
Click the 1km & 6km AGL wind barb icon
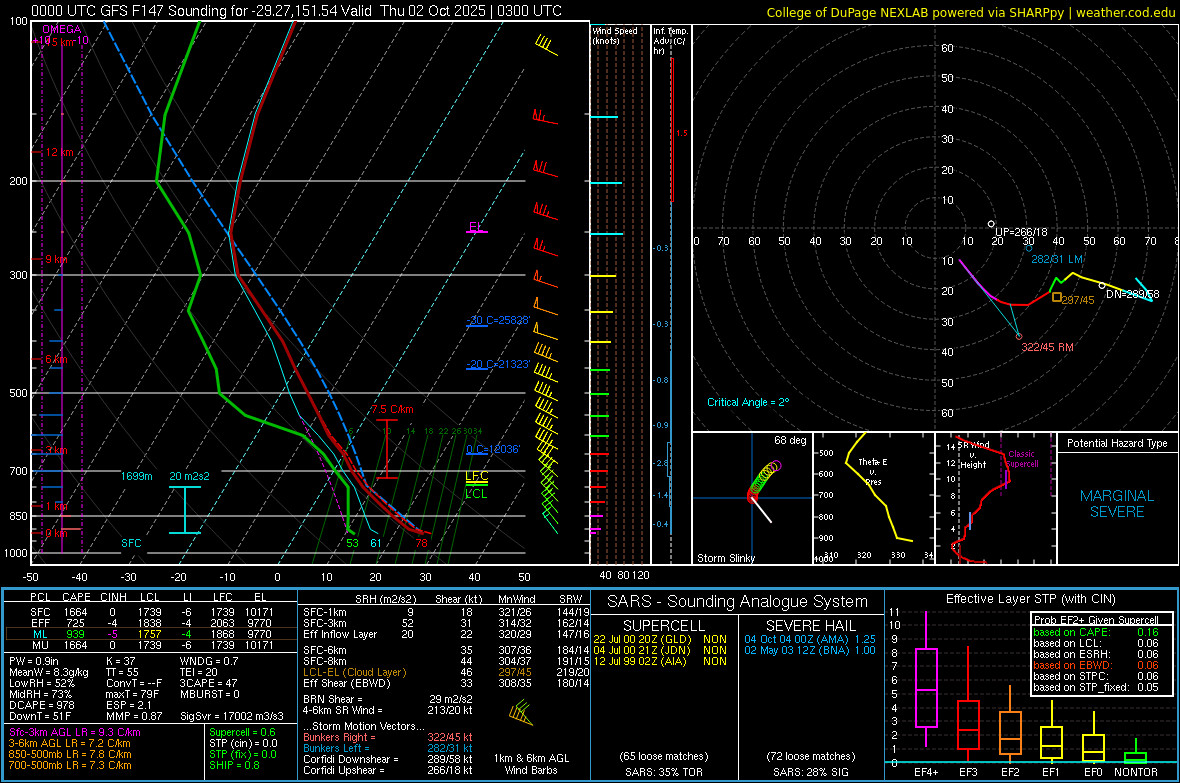[x=520, y=712]
